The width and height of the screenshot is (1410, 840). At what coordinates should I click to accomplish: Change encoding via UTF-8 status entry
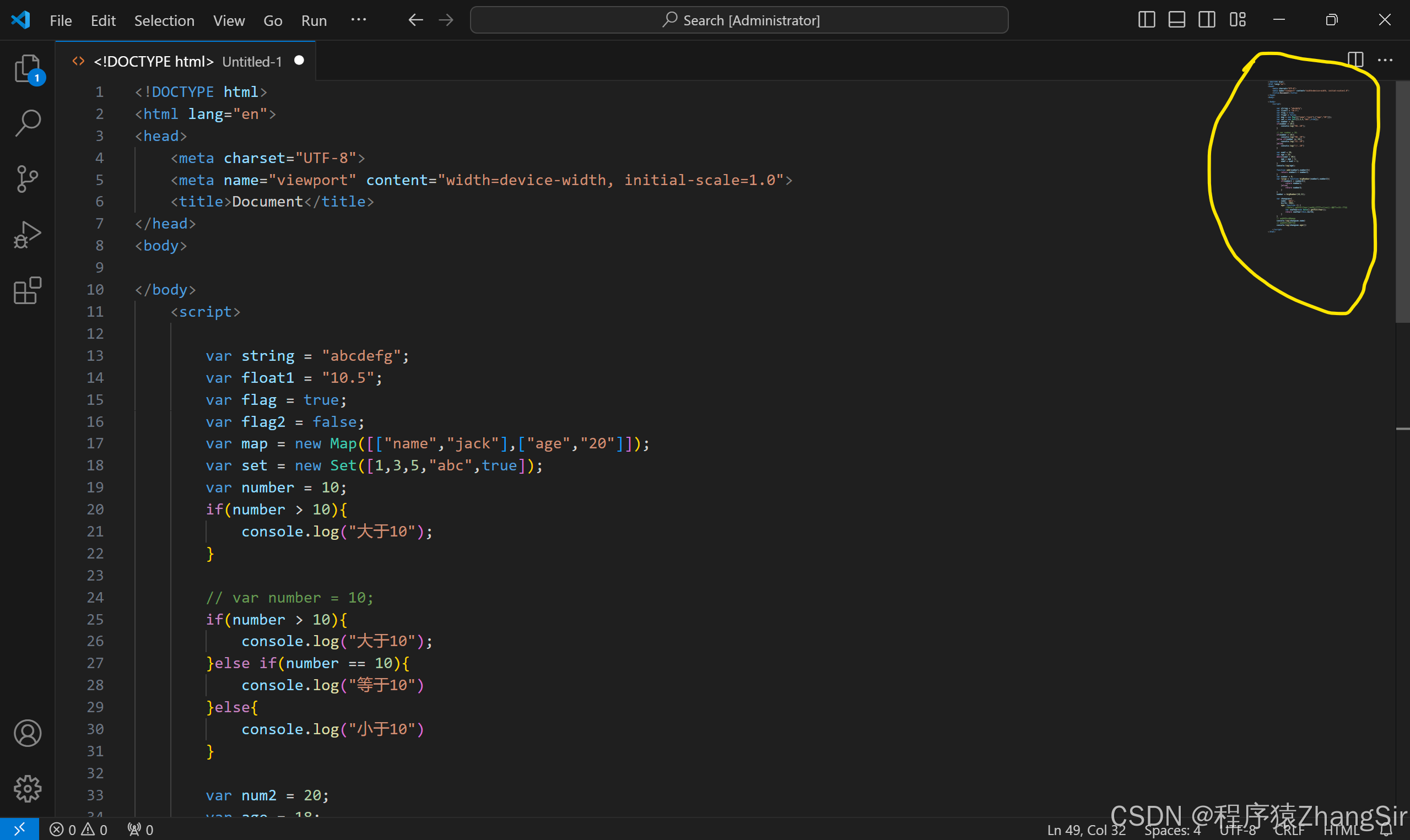point(1238,830)
